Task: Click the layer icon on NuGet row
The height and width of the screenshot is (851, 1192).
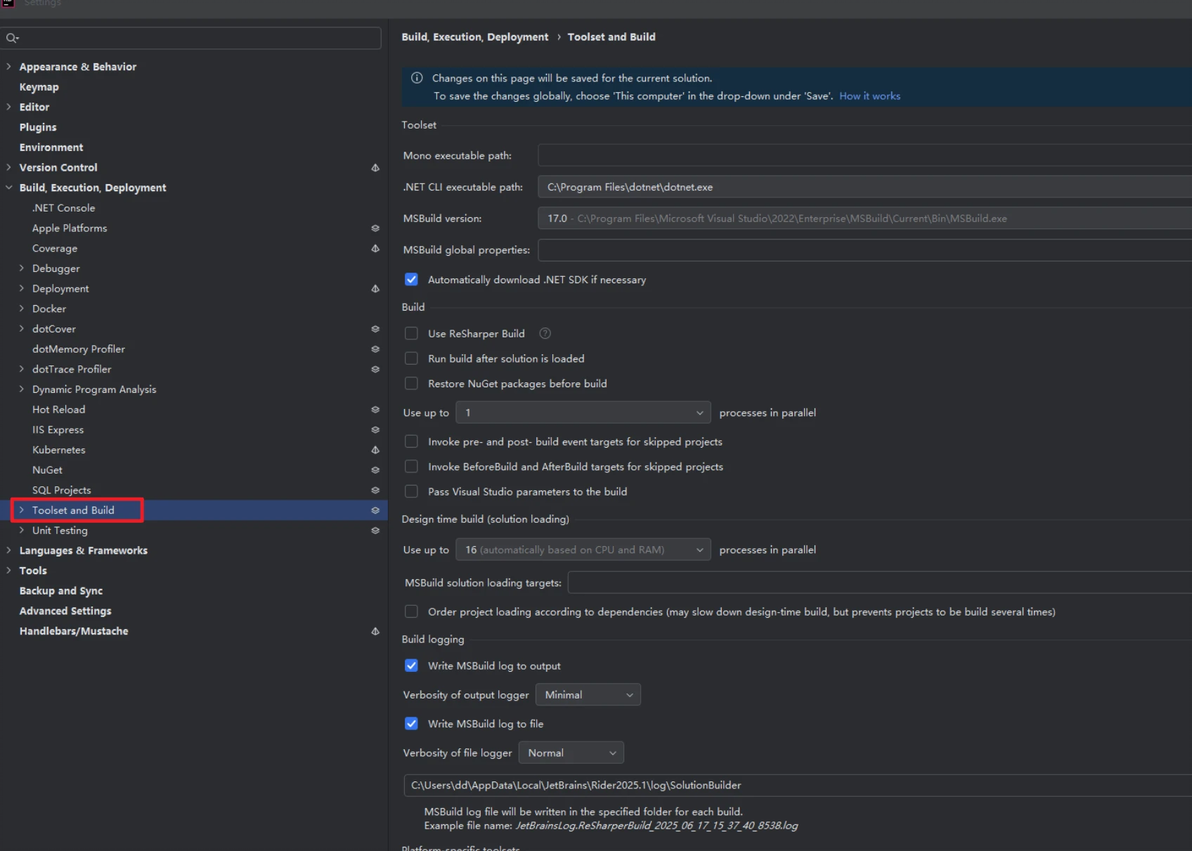Action: (375, 470)
